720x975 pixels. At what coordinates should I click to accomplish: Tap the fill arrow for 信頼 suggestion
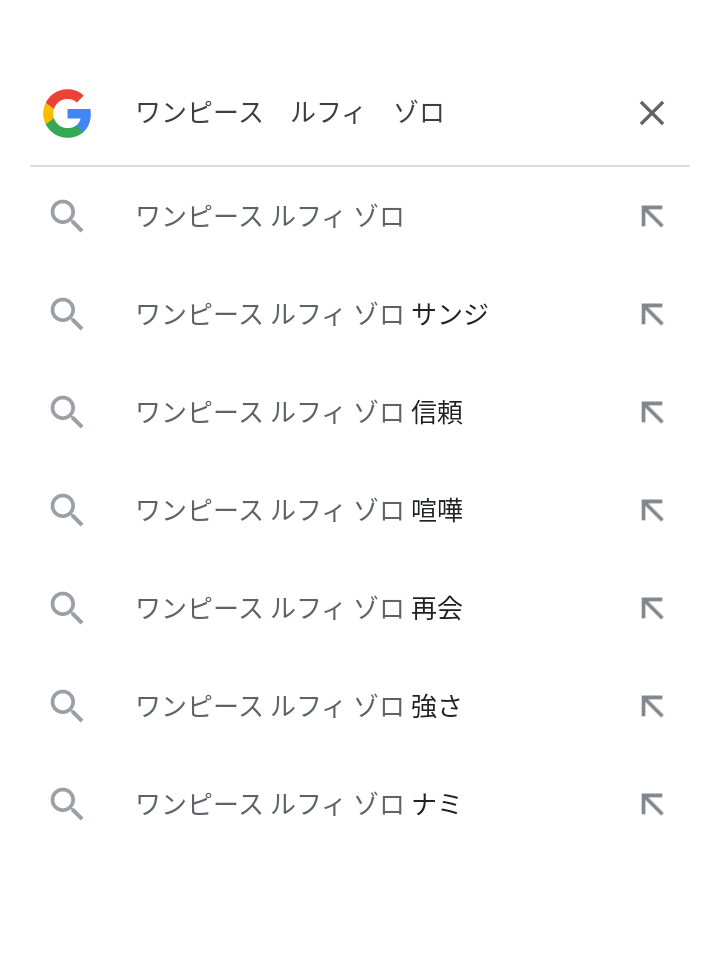coord(652,412)
